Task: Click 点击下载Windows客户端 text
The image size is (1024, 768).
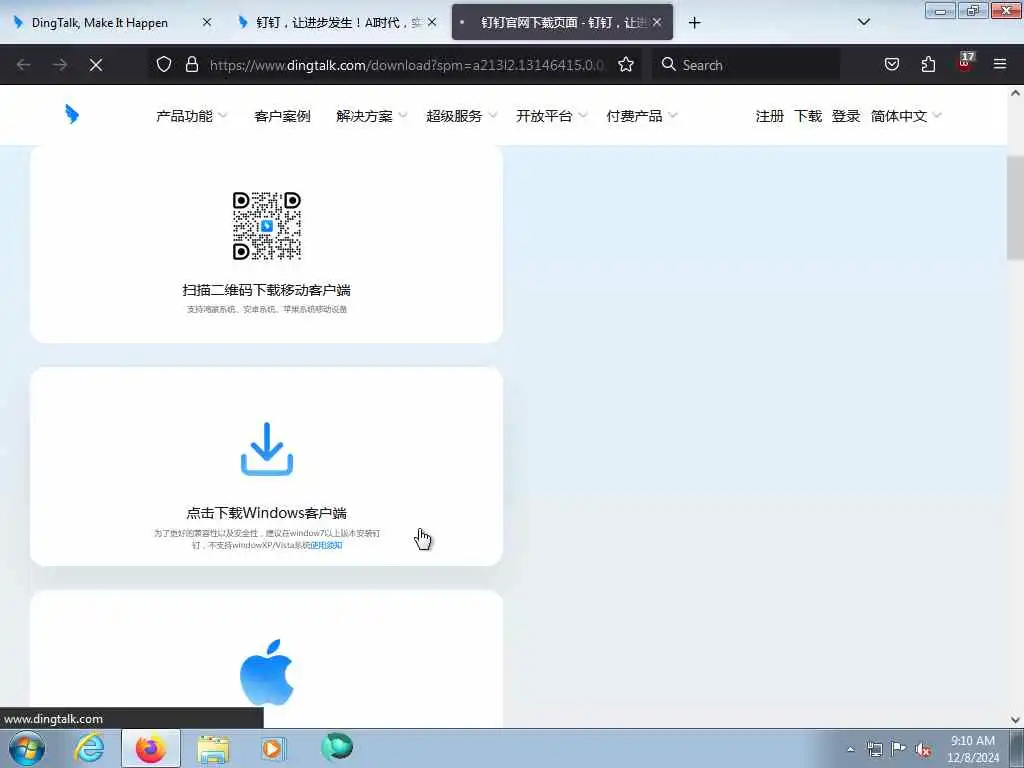Action: coord(266,513)
